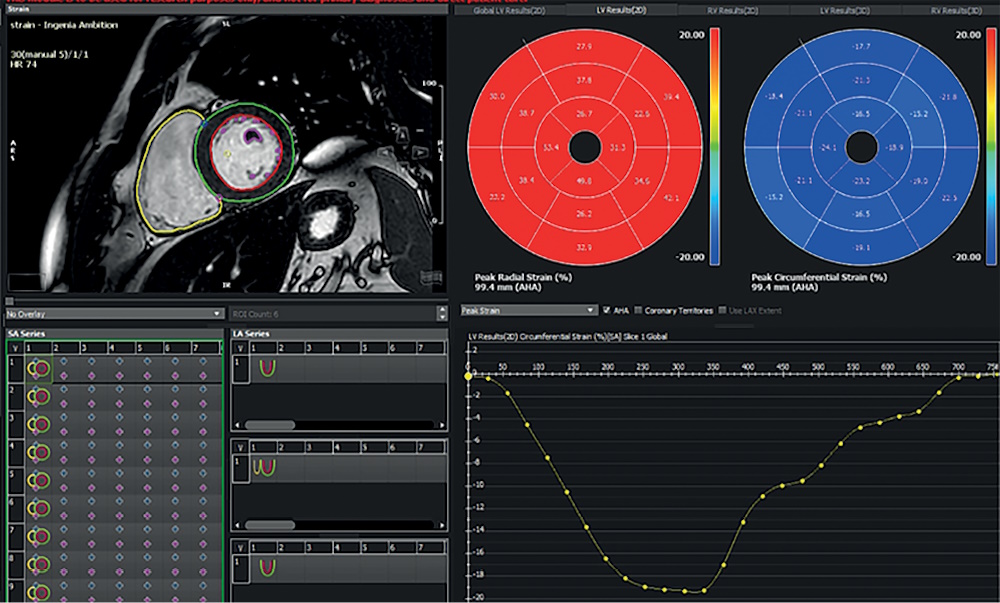Select slice 1 contour thumbnail in SA Series
The image size is (1000, 603).
(39, 368)
